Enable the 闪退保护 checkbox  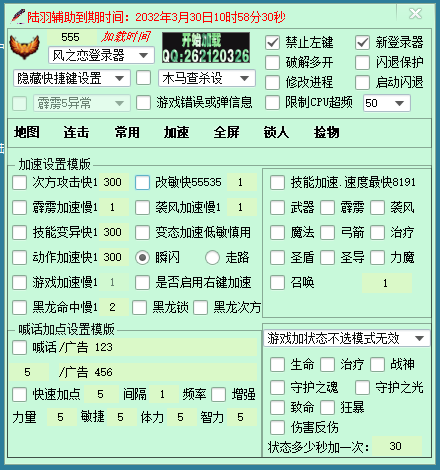click(362, 62)
